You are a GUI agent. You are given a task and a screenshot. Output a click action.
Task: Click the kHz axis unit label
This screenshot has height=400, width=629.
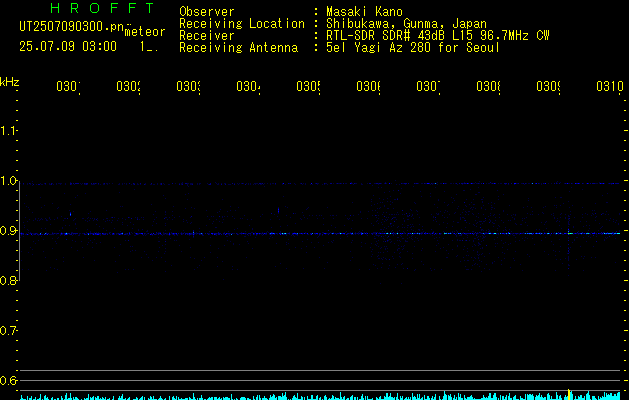coord(10,82)
